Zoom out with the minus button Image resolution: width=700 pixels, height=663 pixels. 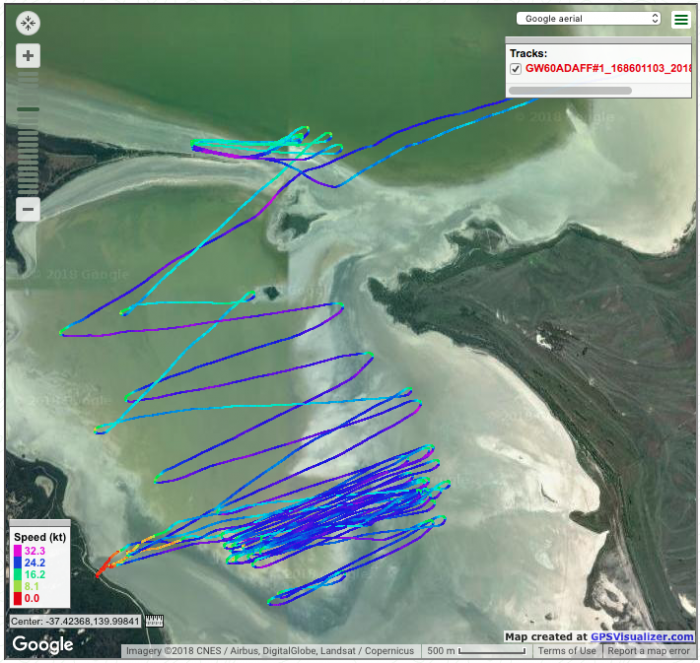tap(28, 210)
